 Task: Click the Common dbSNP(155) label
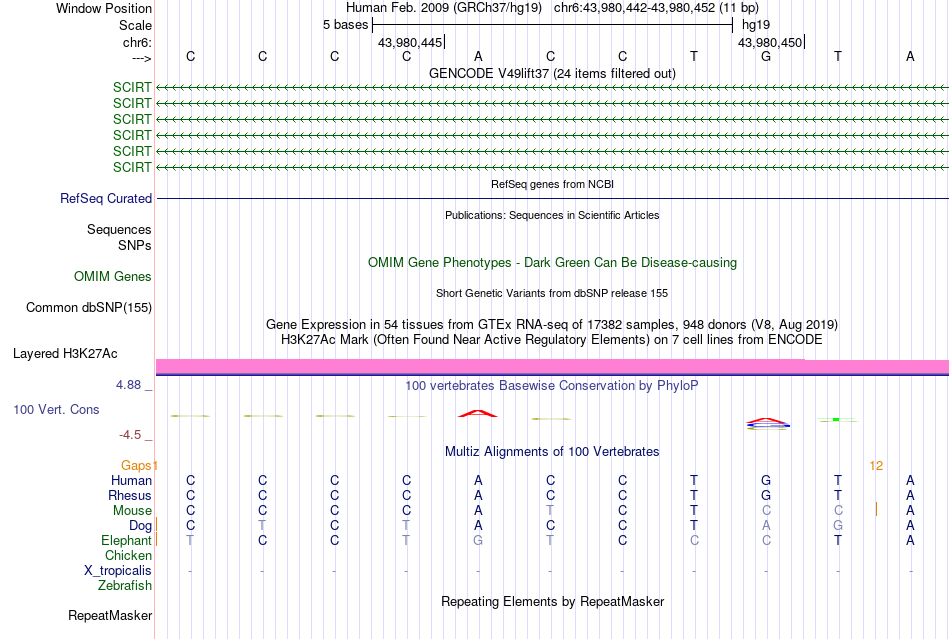pyautogui.click(x=88, y=308)
